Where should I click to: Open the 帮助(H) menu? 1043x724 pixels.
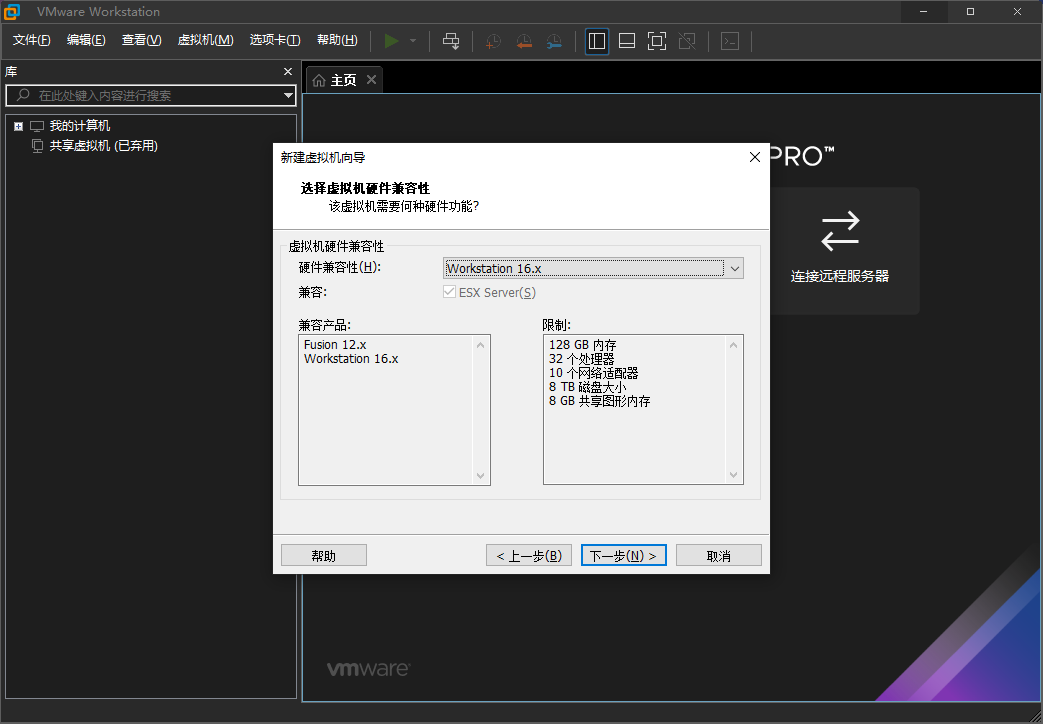point(337,41)
